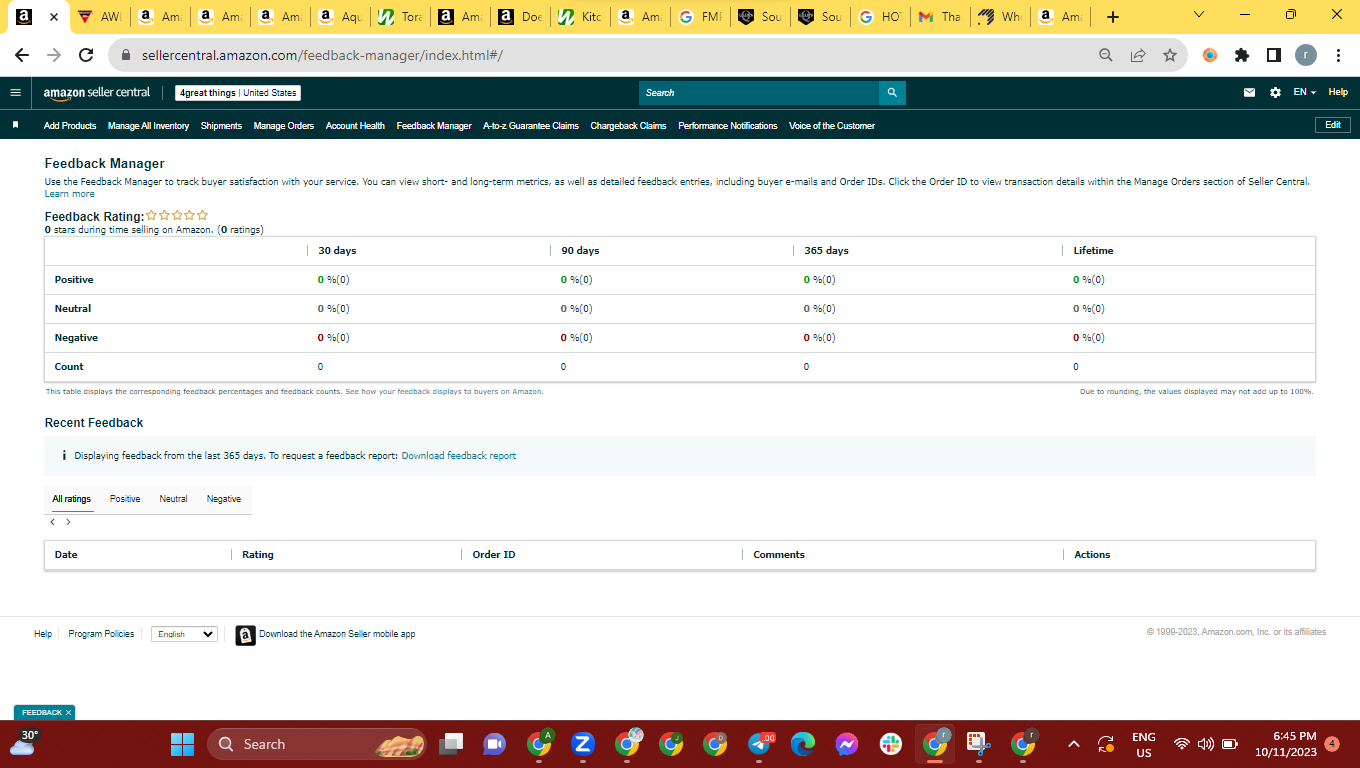Open Account Health menu item
1360x768 pixels.
(355, 126)
